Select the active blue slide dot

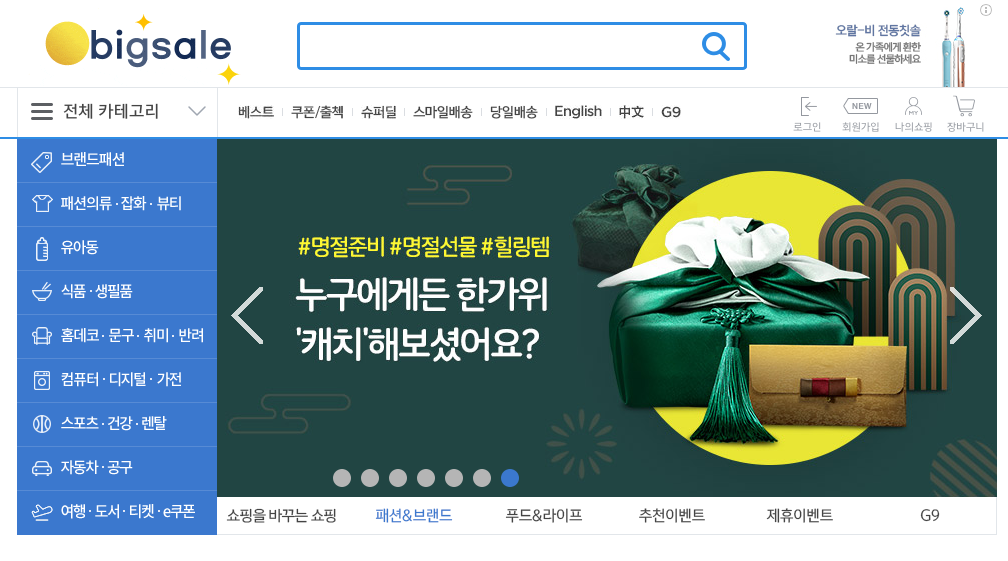(x=510, y=478)
